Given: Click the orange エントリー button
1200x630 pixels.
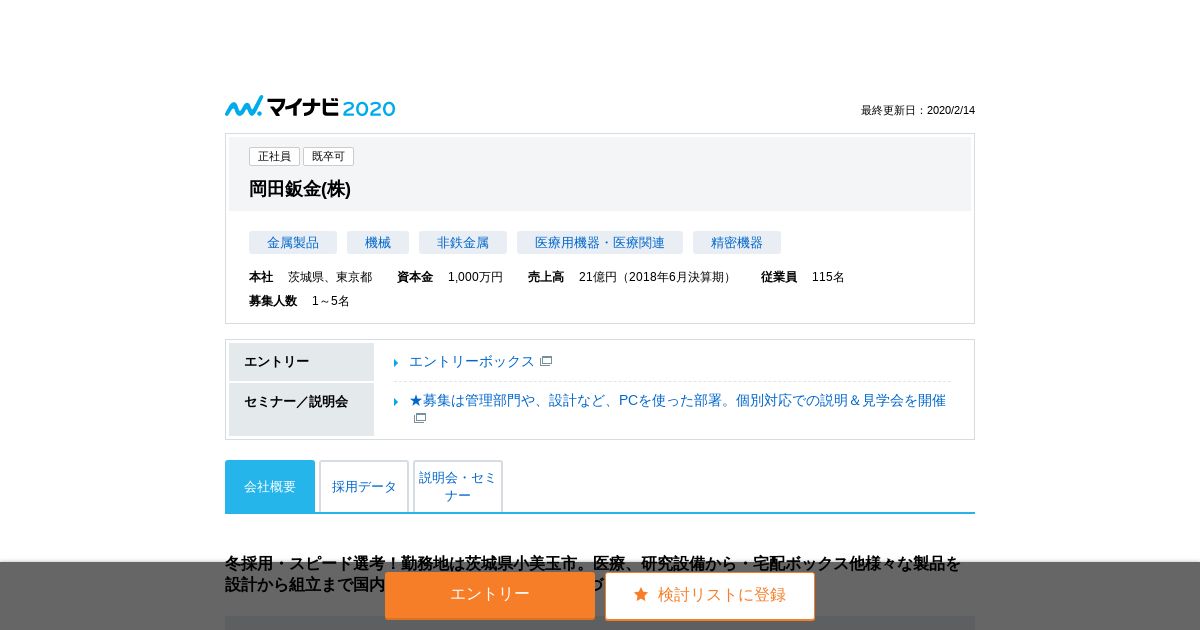Looking at the screenshot, I should 490,595.
